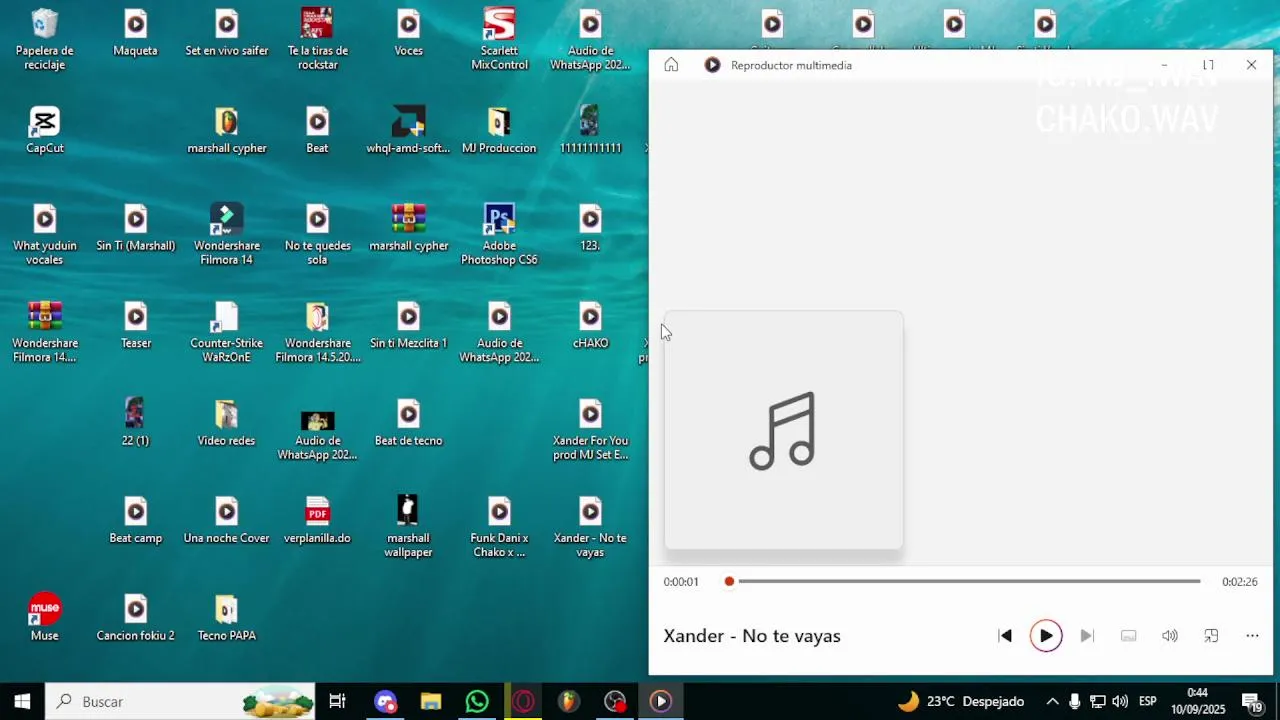Play the track Xander - No te vayas
Image resolution: width=1280 pixels, height=720 pixels.
coord(1046,636)
